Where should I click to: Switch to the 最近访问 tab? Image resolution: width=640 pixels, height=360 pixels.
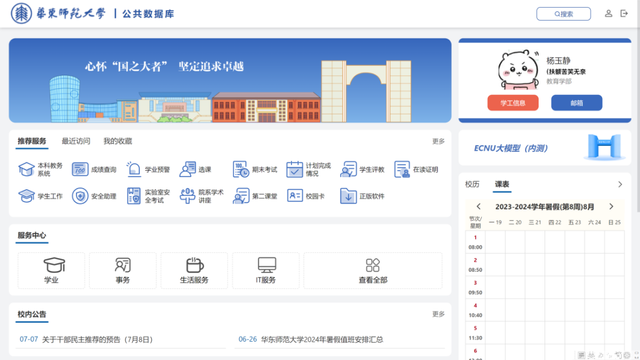76,141
